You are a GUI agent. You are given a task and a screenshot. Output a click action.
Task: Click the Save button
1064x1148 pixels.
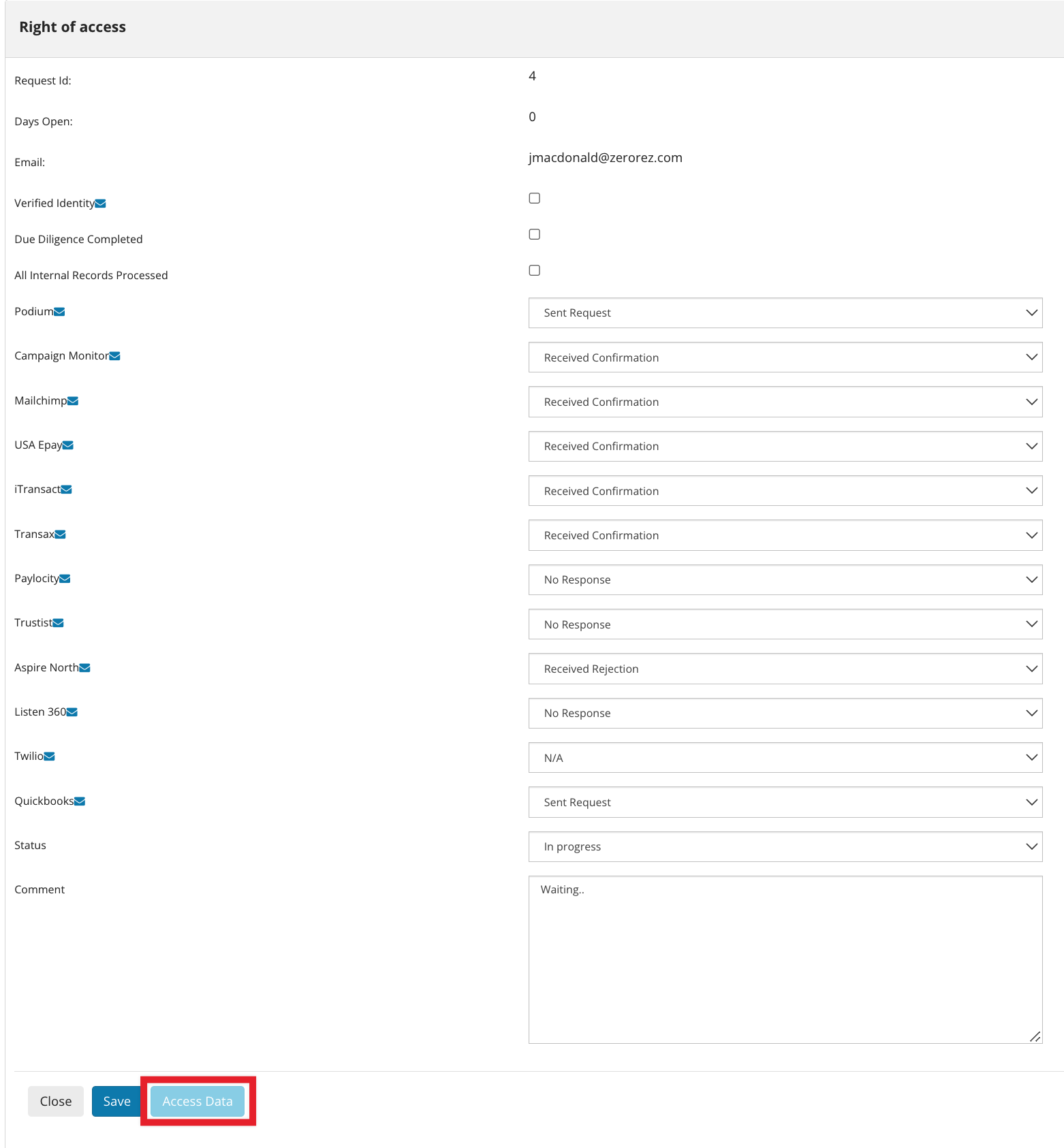(x=116, y=1101)
